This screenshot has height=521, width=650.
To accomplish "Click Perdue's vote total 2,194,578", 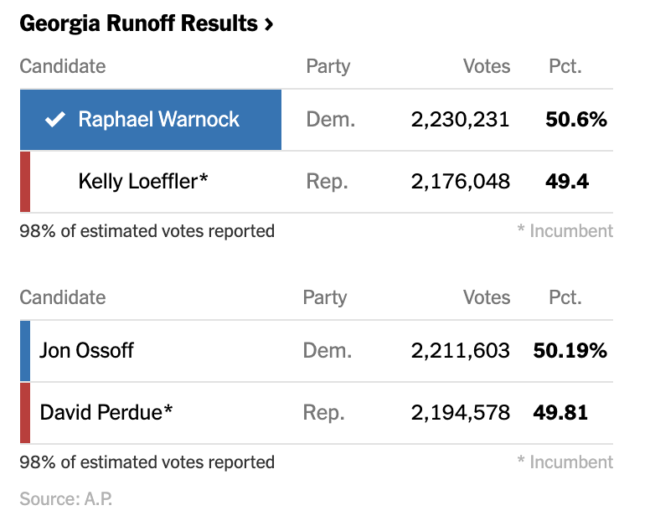I will pyautogui.click(x=460, y=412).
